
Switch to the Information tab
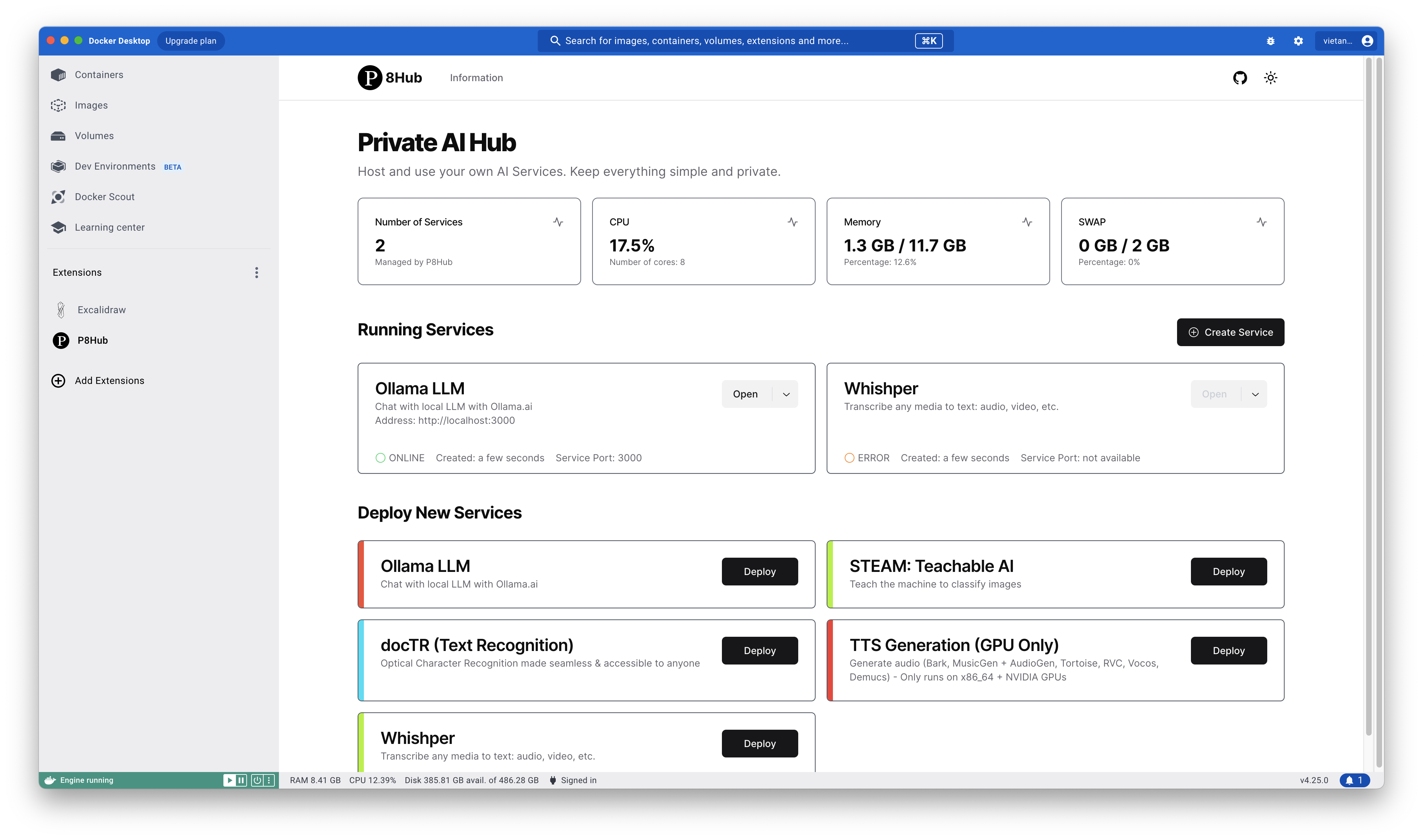click(x=476, y=78)
